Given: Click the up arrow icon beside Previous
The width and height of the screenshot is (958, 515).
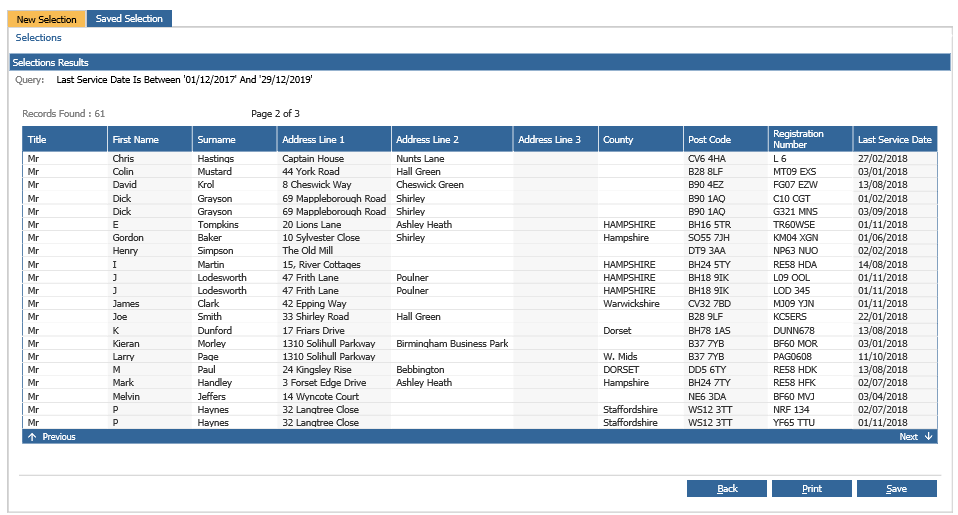Looking at the screenshot, I should click(32, 437).
